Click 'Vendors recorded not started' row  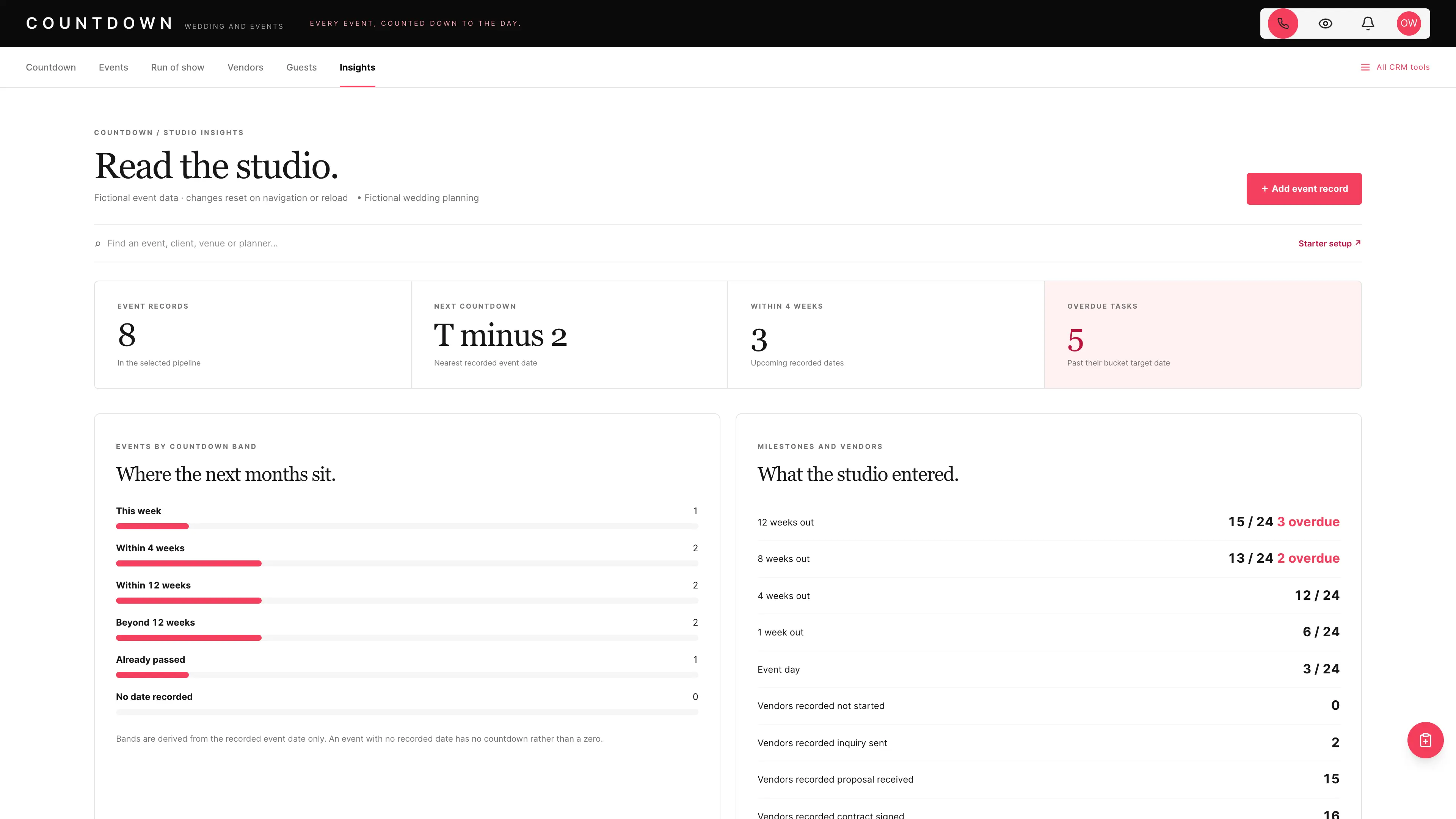(1048, 706)
